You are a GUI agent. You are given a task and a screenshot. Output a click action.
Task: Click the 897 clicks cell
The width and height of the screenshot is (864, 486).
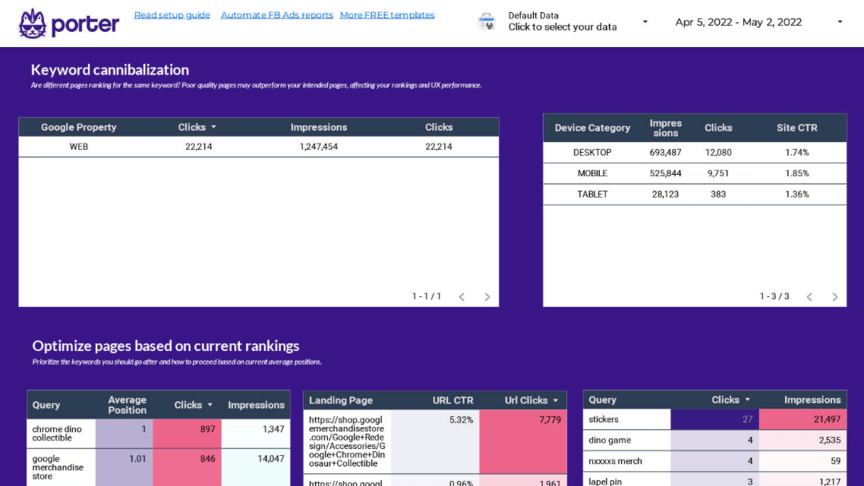(x=187, y=434)
